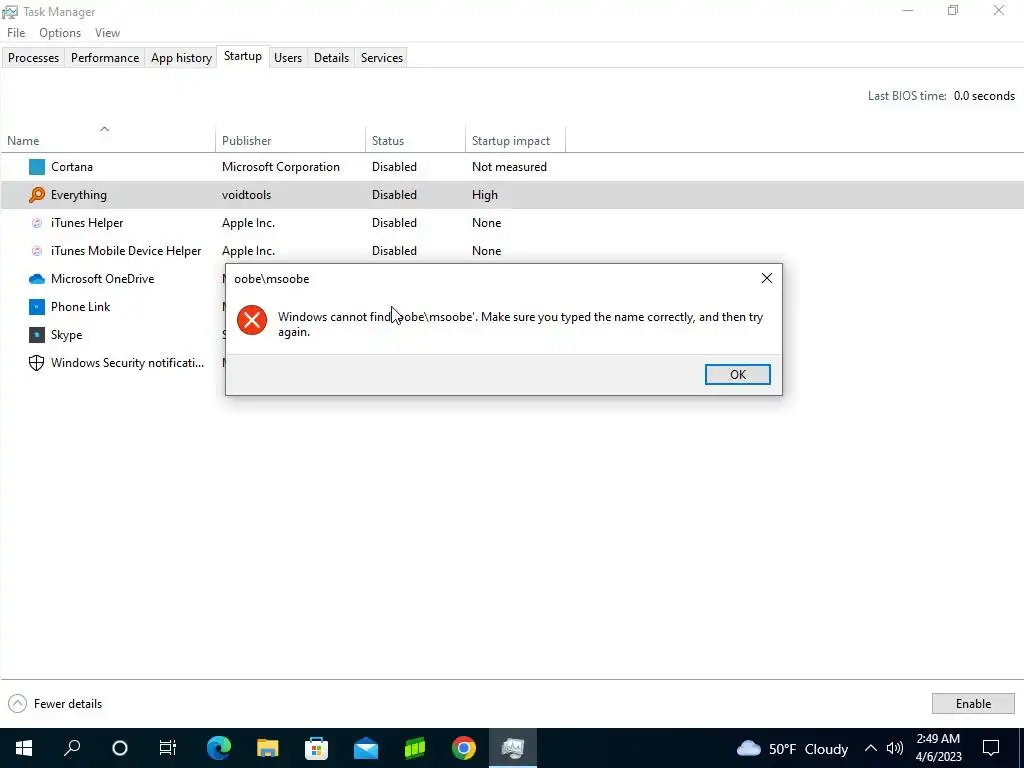Open the notification center icon

coord(991,748)
